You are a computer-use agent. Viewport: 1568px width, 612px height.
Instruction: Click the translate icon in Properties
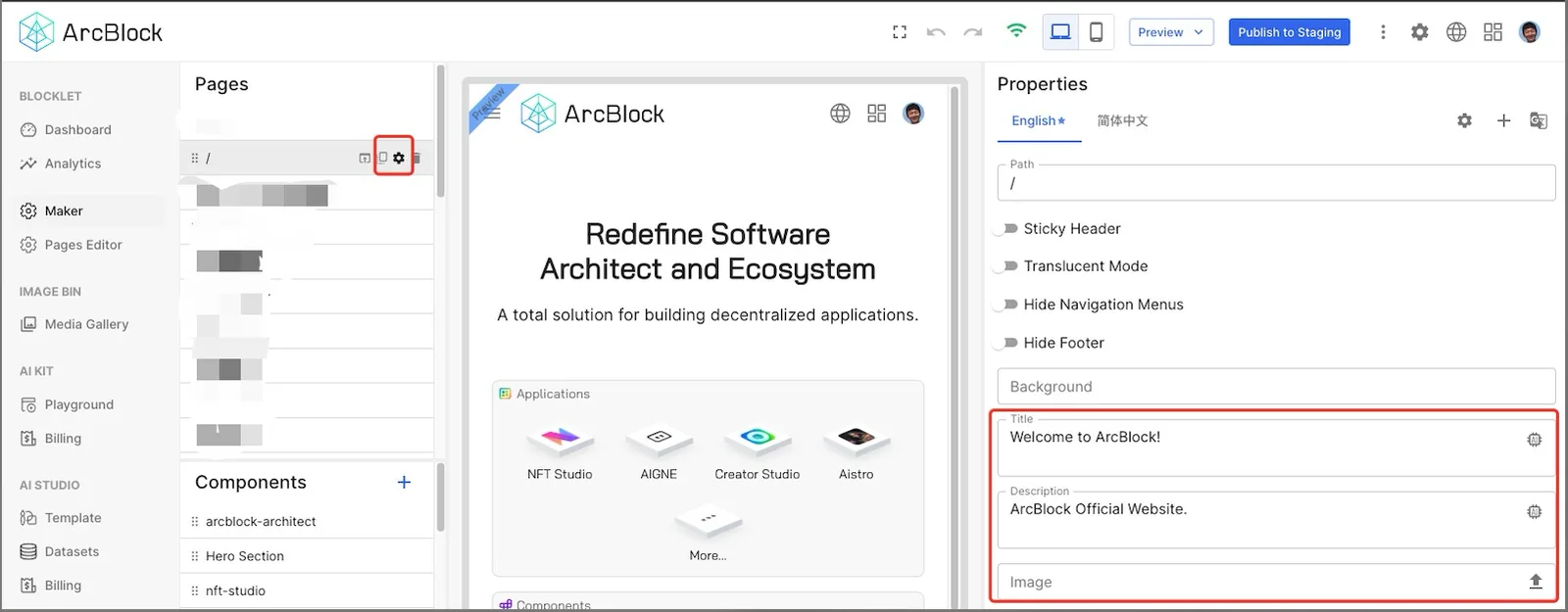(1539, 120)
